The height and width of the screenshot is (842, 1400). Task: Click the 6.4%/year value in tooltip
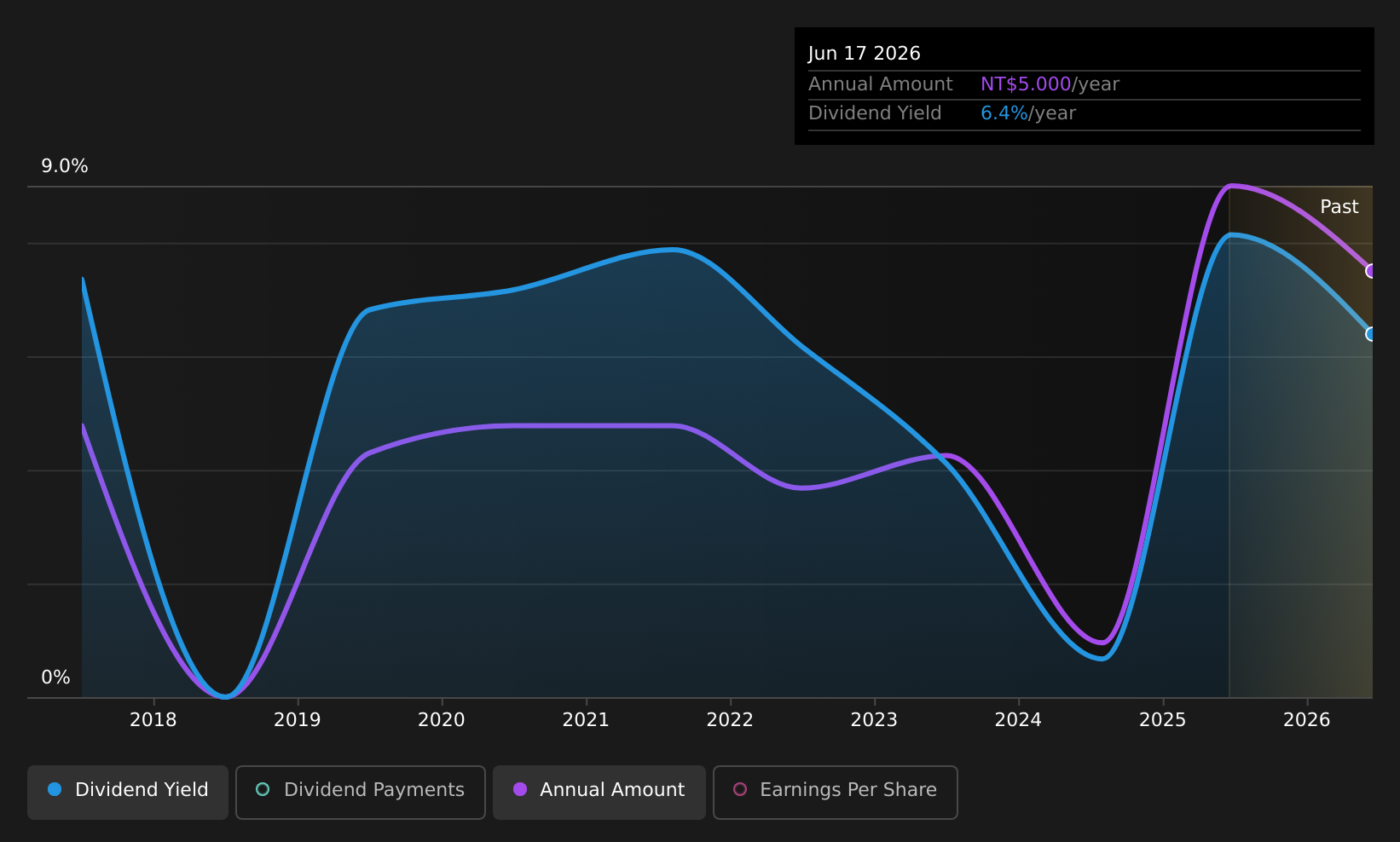[1028, 113]
